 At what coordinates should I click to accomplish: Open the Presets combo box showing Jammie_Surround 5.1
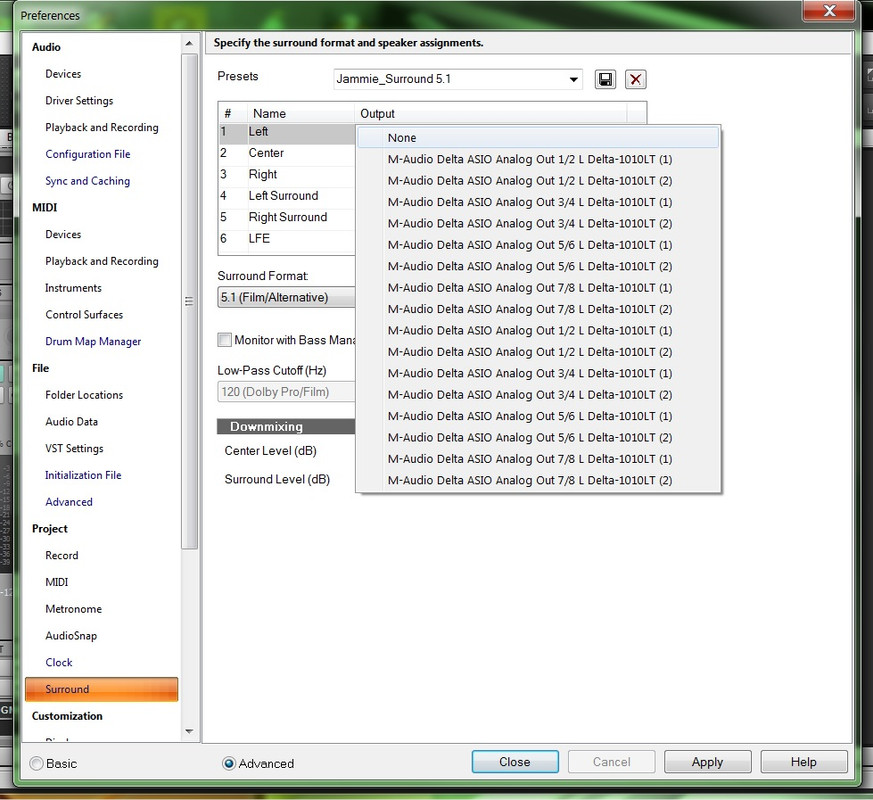[458, 79]
